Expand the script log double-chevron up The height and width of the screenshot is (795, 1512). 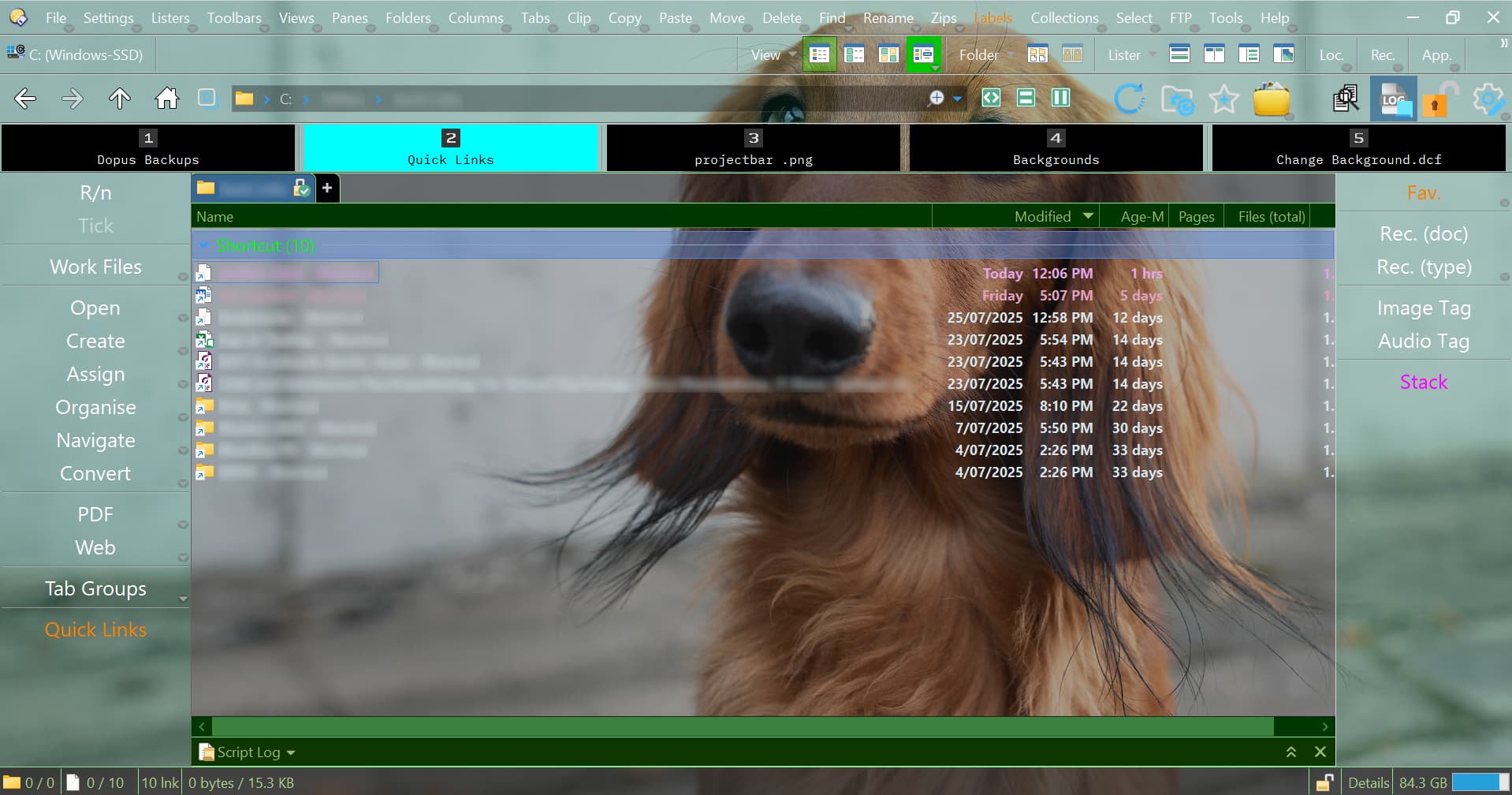pyautogui.click(x=1291, y=752)
